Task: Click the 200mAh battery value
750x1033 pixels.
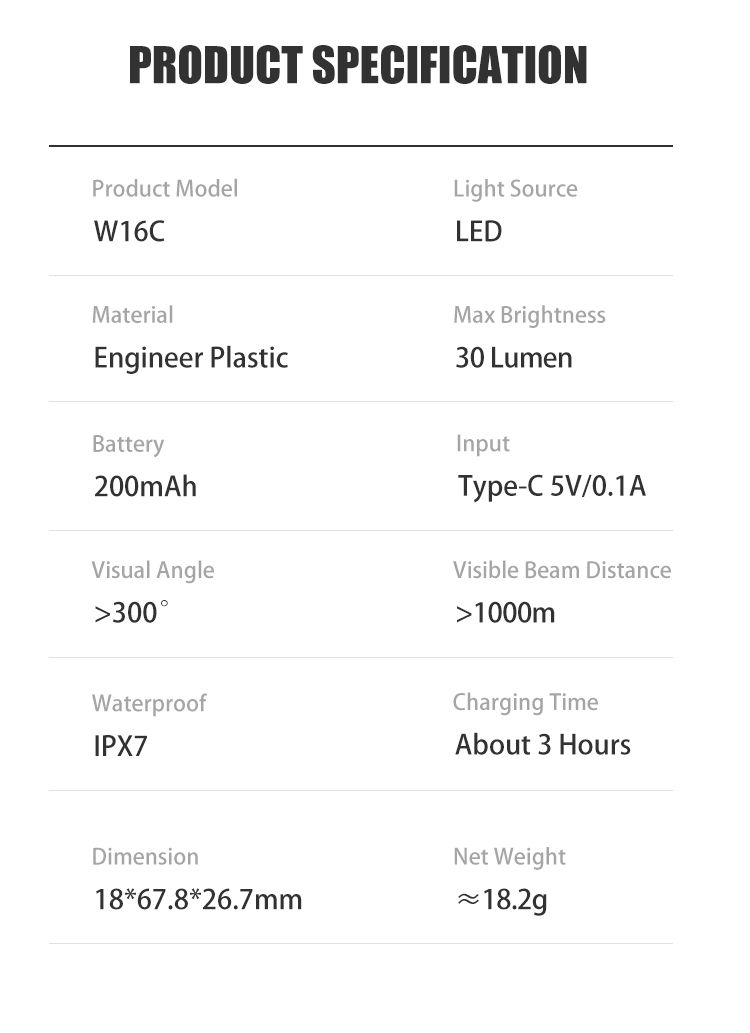Action: (x=145, y=487)
